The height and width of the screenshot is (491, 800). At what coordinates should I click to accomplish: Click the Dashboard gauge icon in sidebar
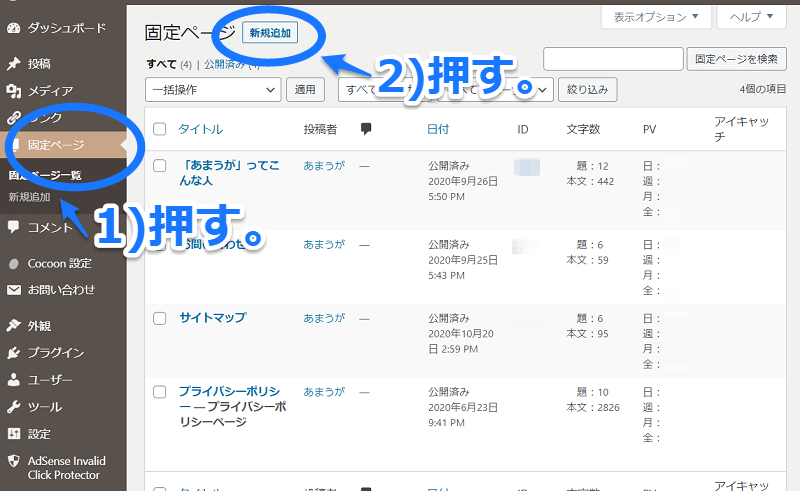click(13, 27)
